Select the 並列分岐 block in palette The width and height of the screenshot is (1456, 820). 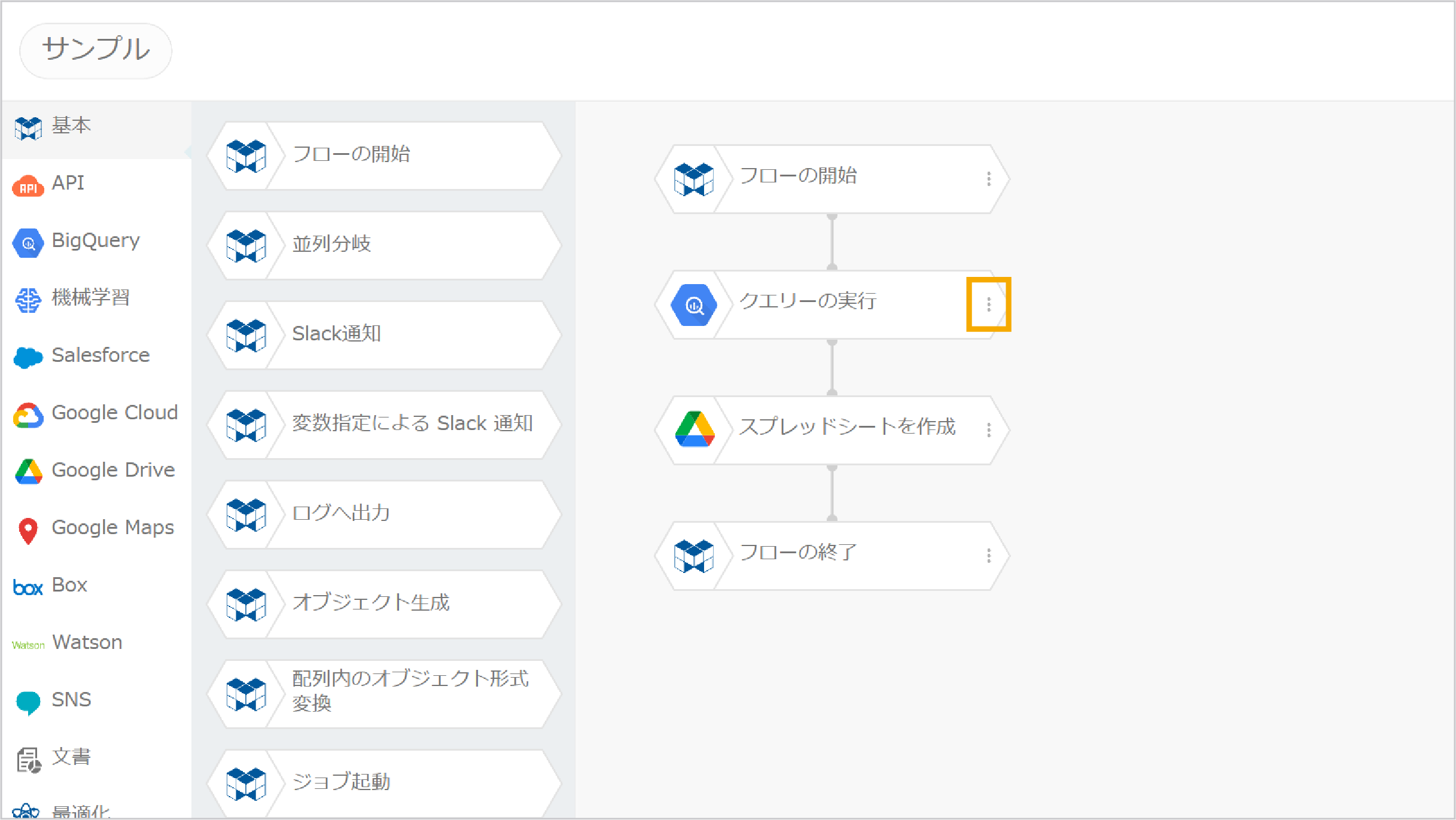[x=384, y=245]
